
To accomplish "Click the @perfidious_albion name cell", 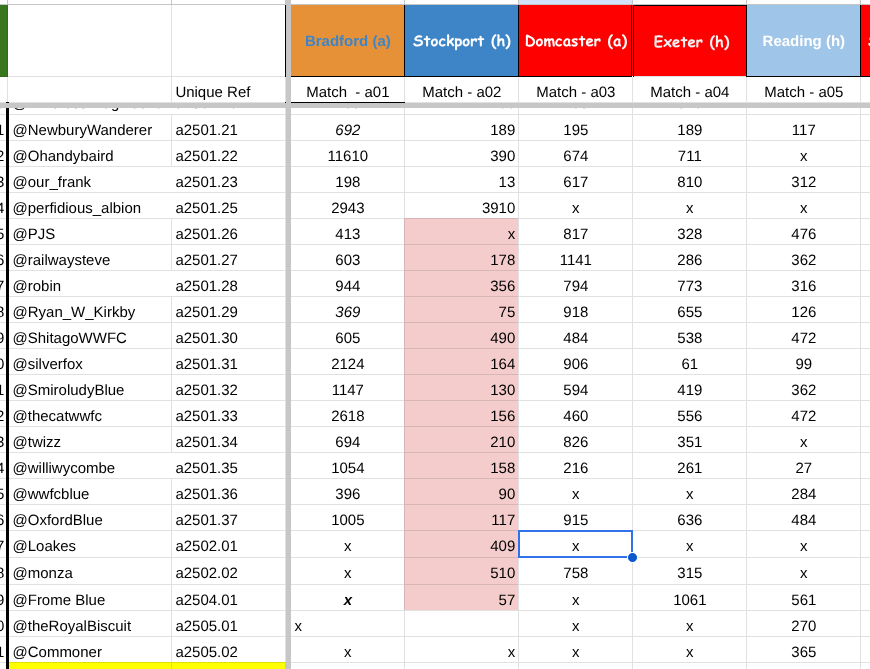I will click(x=89, y=208).
